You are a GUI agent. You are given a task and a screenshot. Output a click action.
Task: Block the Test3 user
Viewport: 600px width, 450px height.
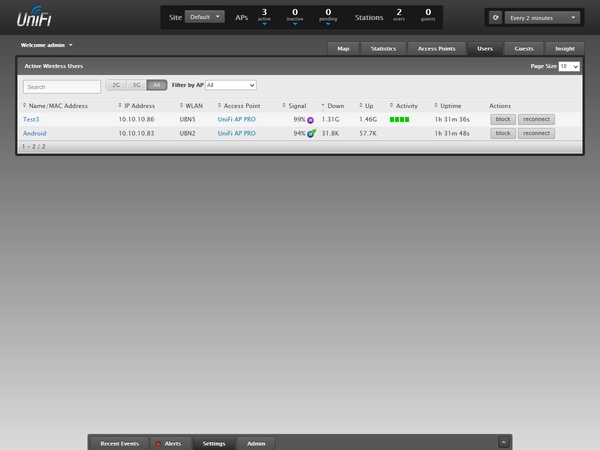click(x=503, y=119)
